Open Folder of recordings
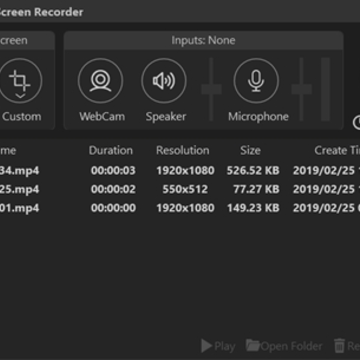The height and width of the screenshot is (360, 360). [284, 346]
